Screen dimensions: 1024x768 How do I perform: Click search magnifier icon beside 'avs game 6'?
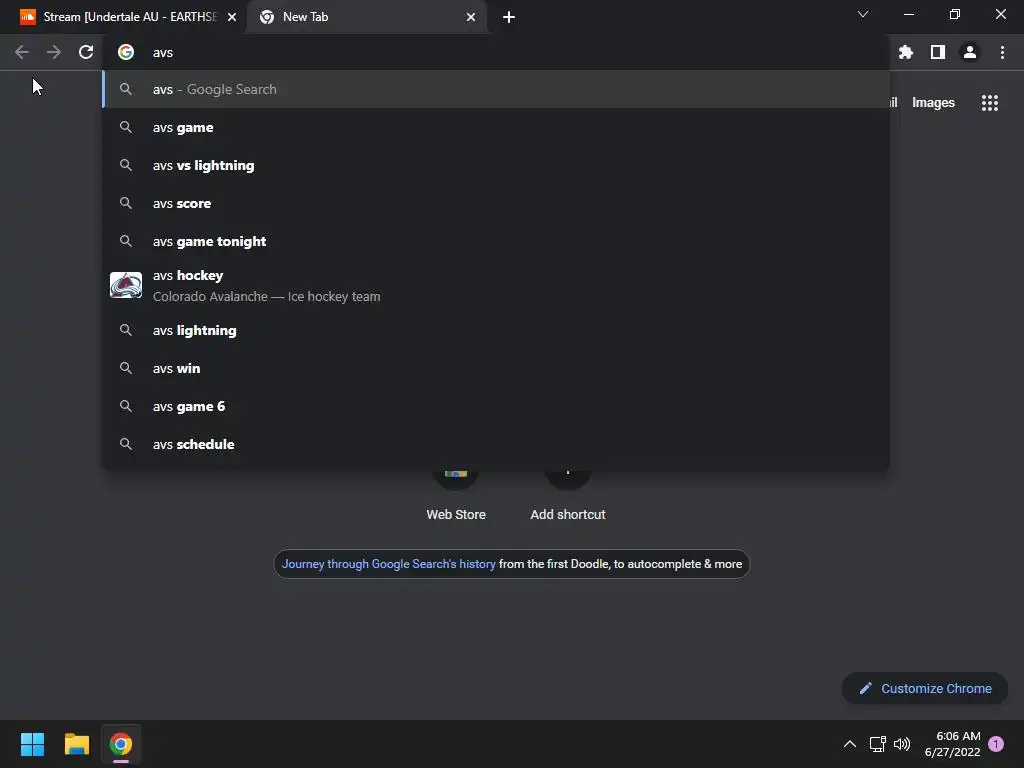point(126,406)
